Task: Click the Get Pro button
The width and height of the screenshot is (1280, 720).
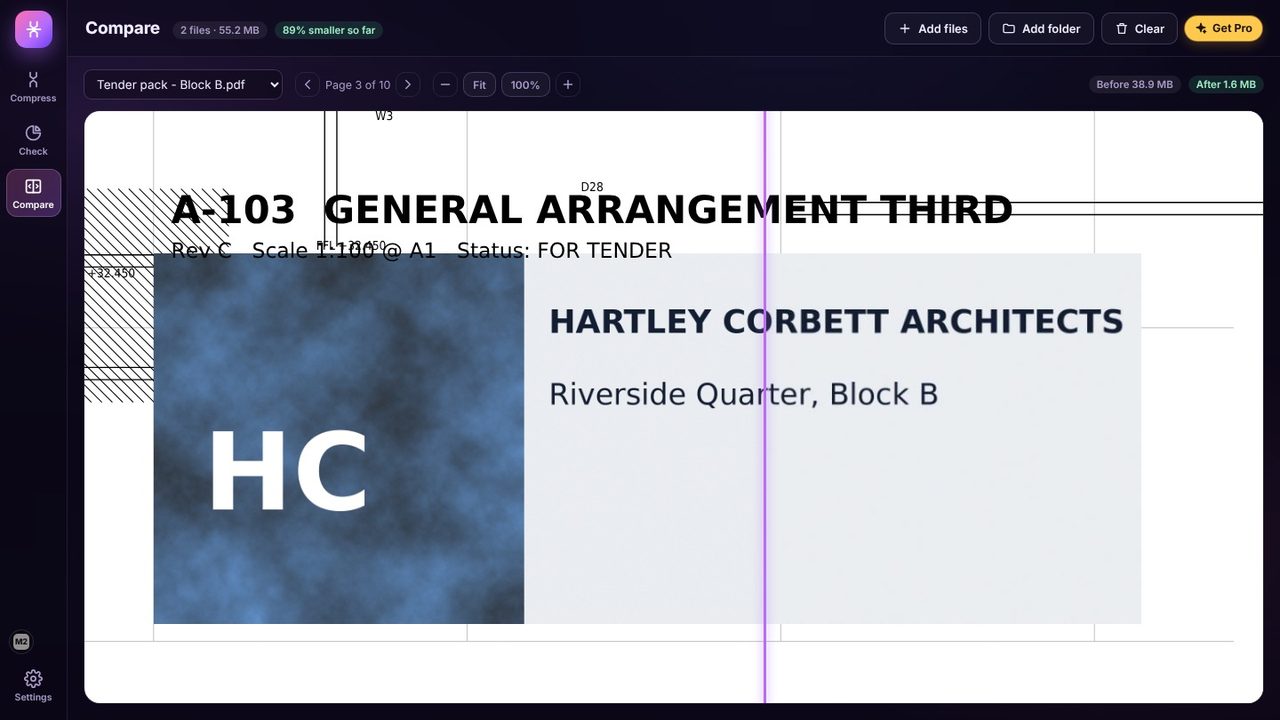Action: [1223, 29]
